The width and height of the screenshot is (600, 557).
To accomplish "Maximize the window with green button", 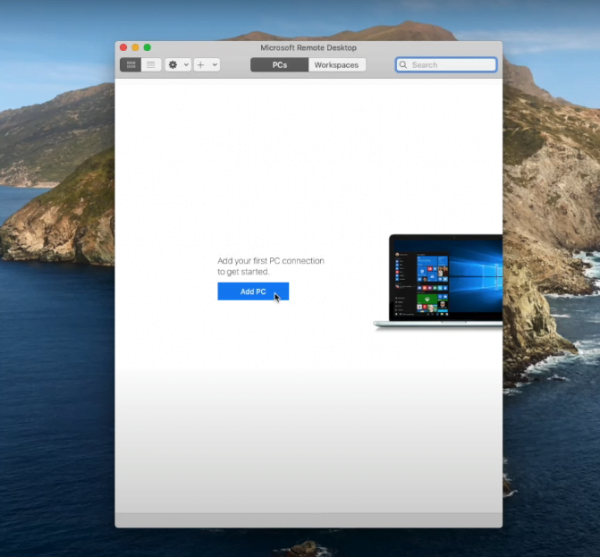I will coord(147,47).
